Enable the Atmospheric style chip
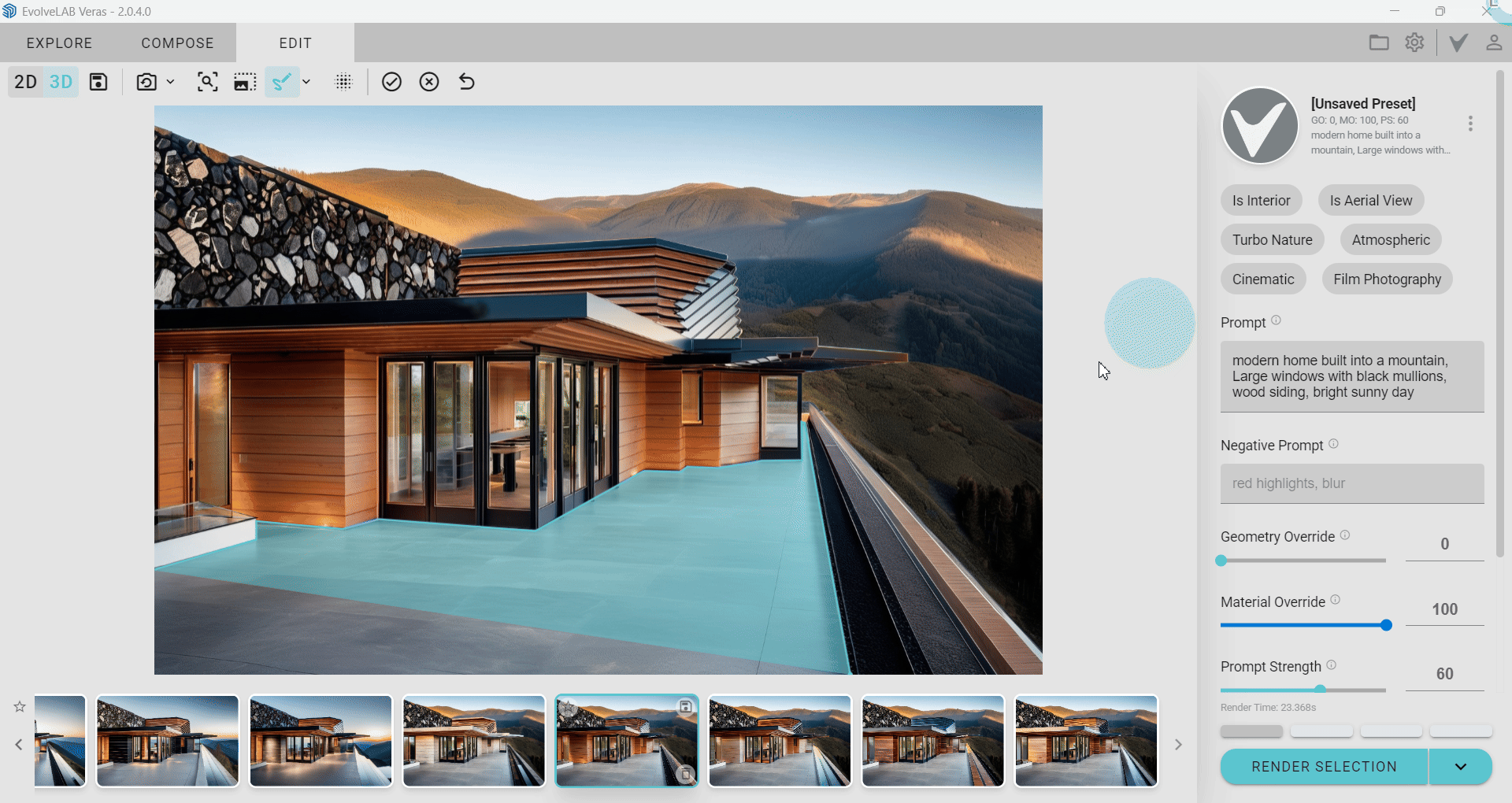The height and width of the screenshot is (803, 1512). coord(1391,240)
